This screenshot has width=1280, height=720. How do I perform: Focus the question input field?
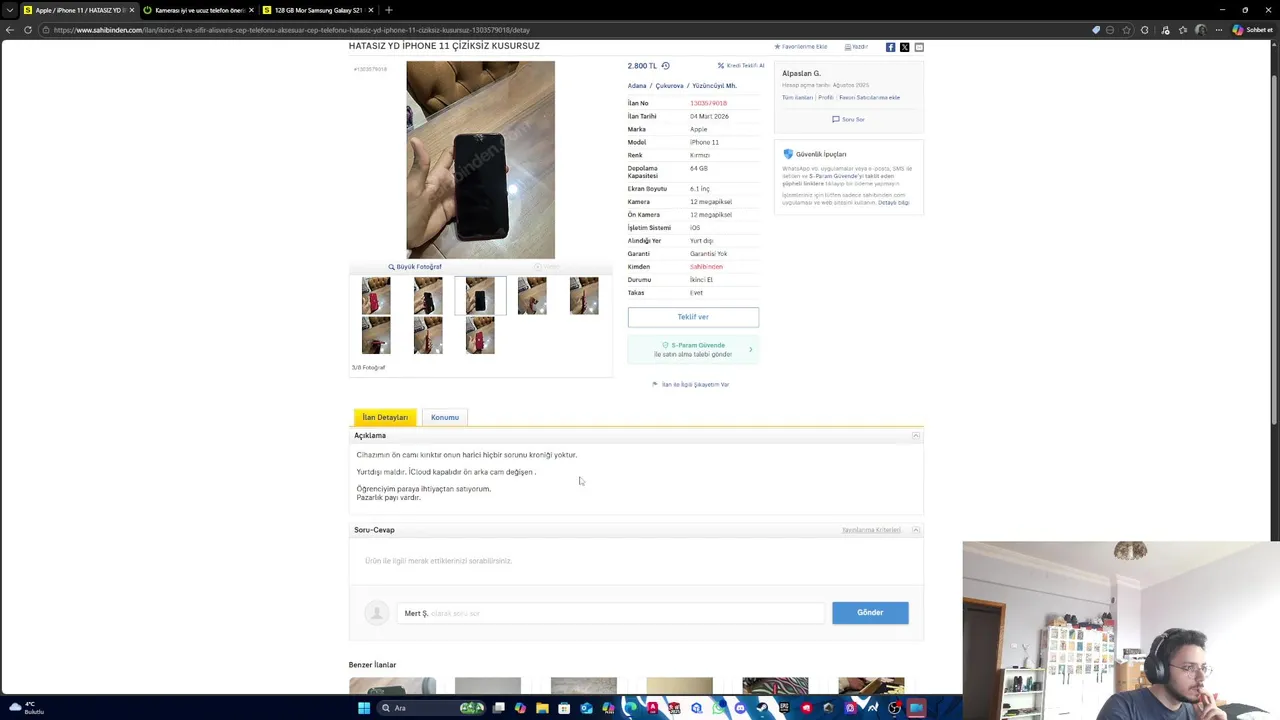click(x=610, y=613)
